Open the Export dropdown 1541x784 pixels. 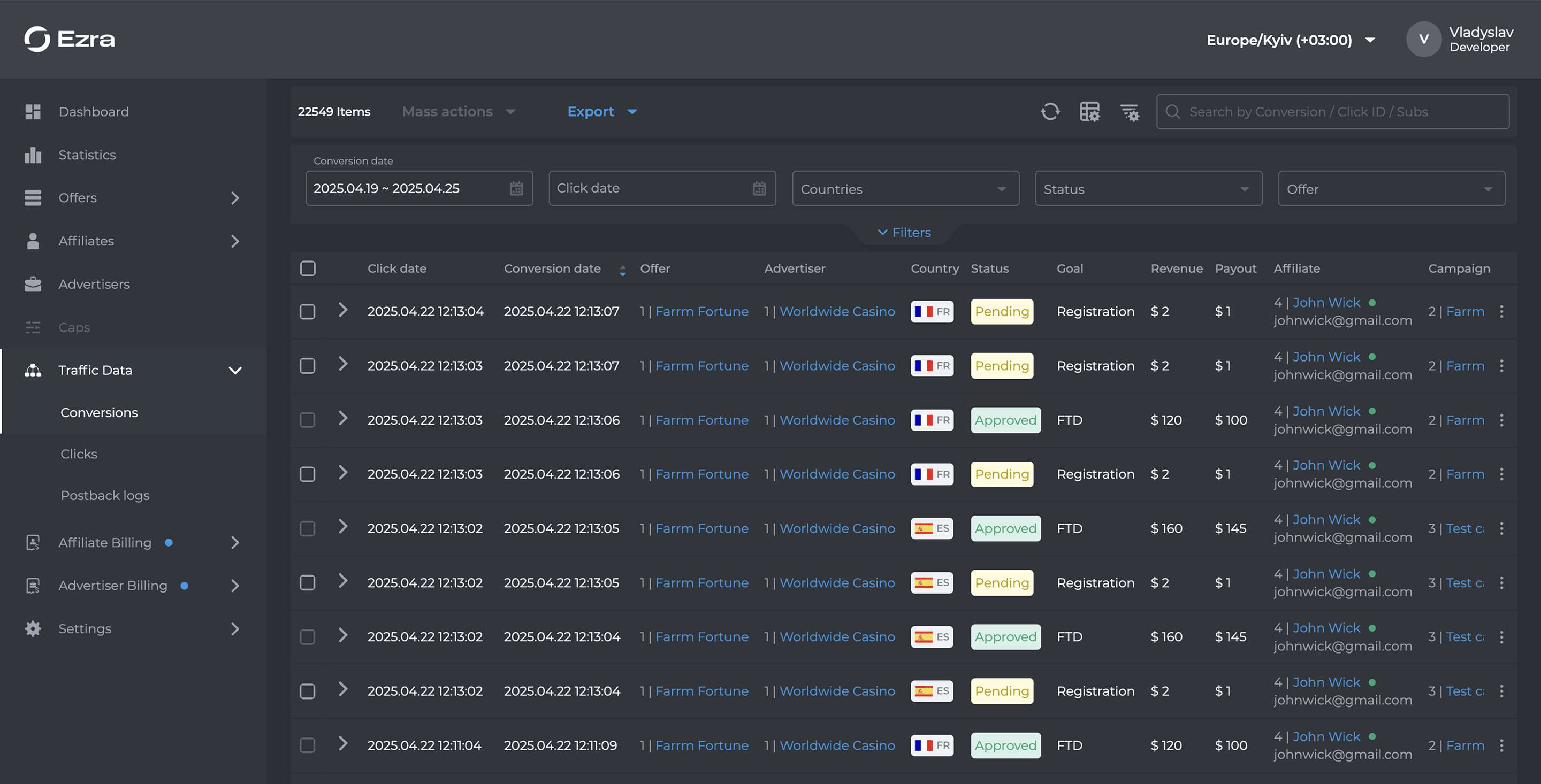click(x=602, y=112)
